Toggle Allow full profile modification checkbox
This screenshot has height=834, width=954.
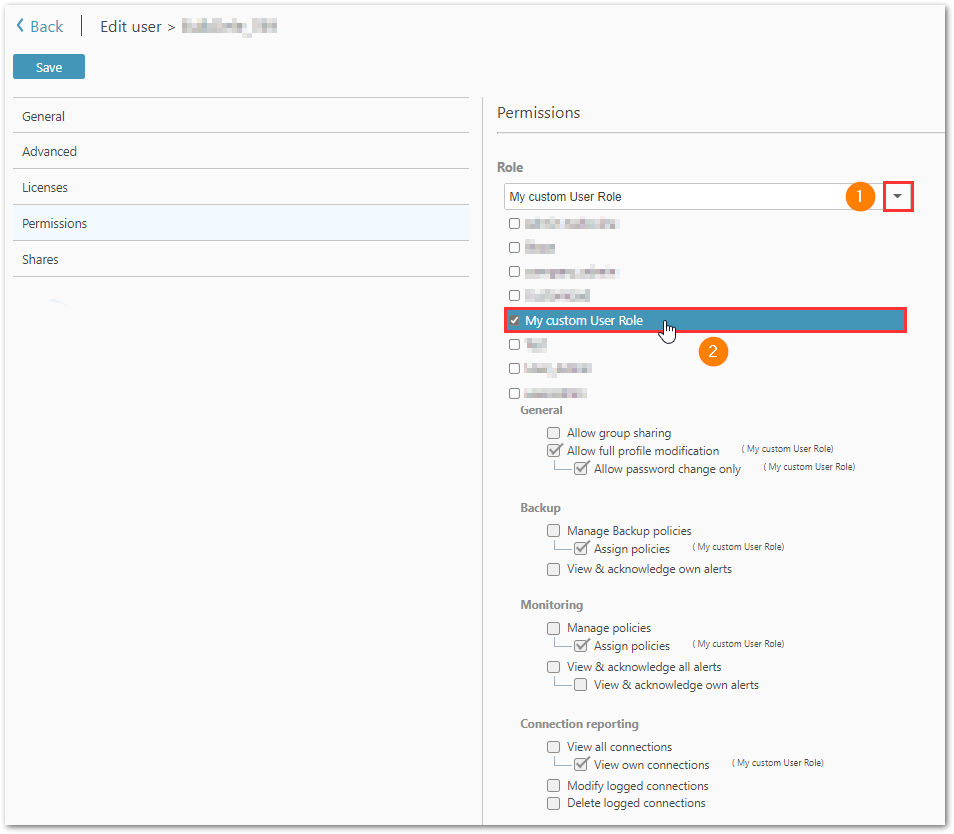tap(554, 451)
